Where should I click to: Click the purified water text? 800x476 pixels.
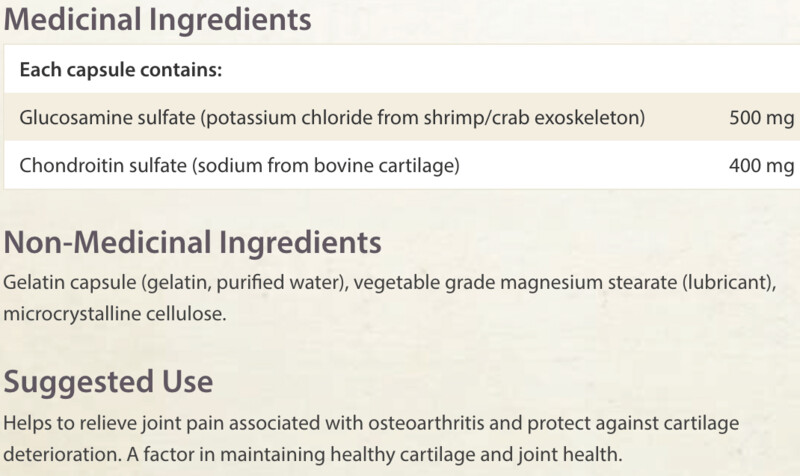click(x=281, y=283)
